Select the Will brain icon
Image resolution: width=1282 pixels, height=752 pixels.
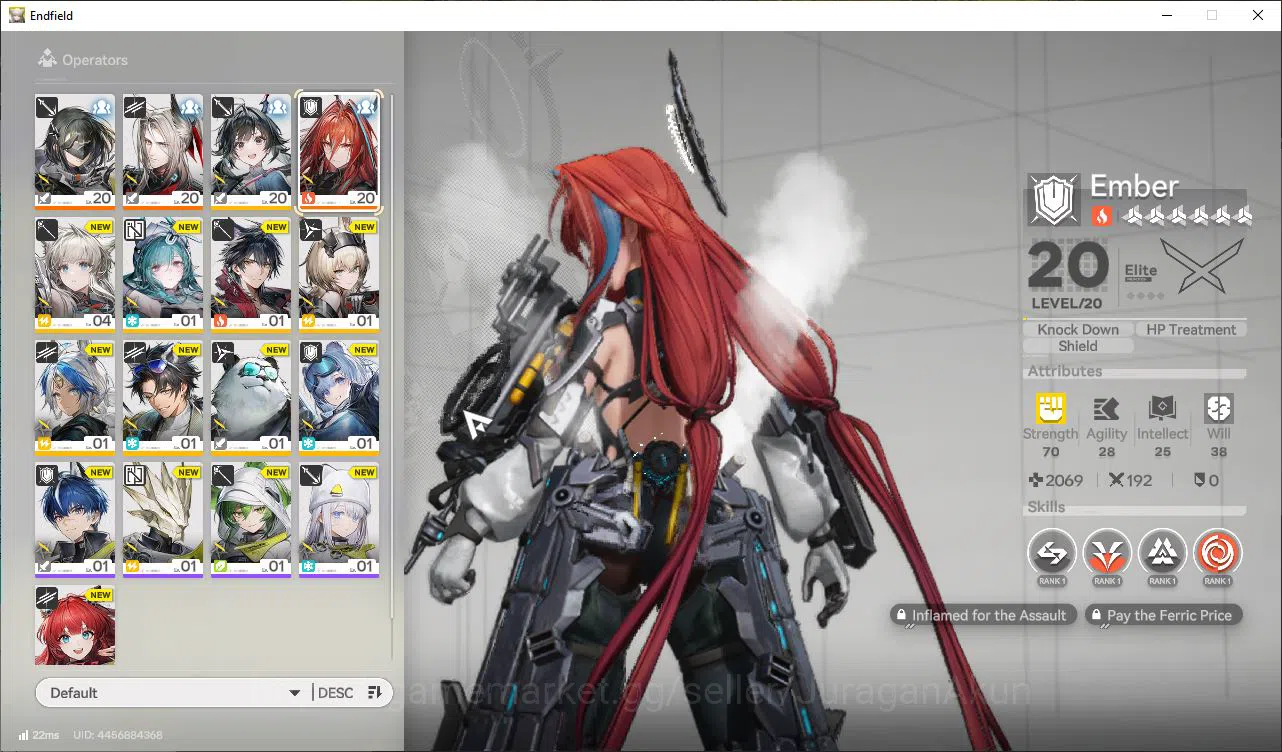coord(1219,408)
